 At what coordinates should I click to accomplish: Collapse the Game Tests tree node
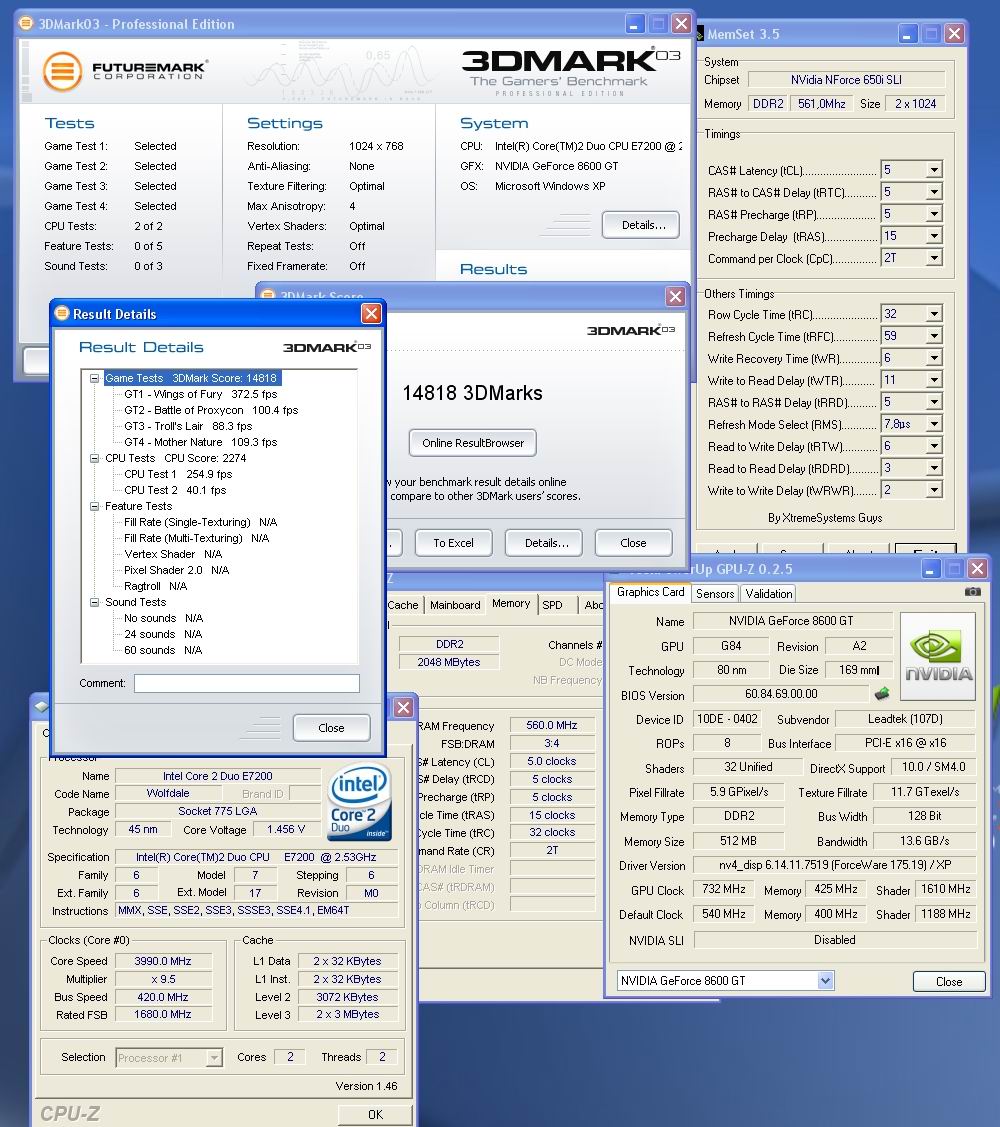(94, 378)
